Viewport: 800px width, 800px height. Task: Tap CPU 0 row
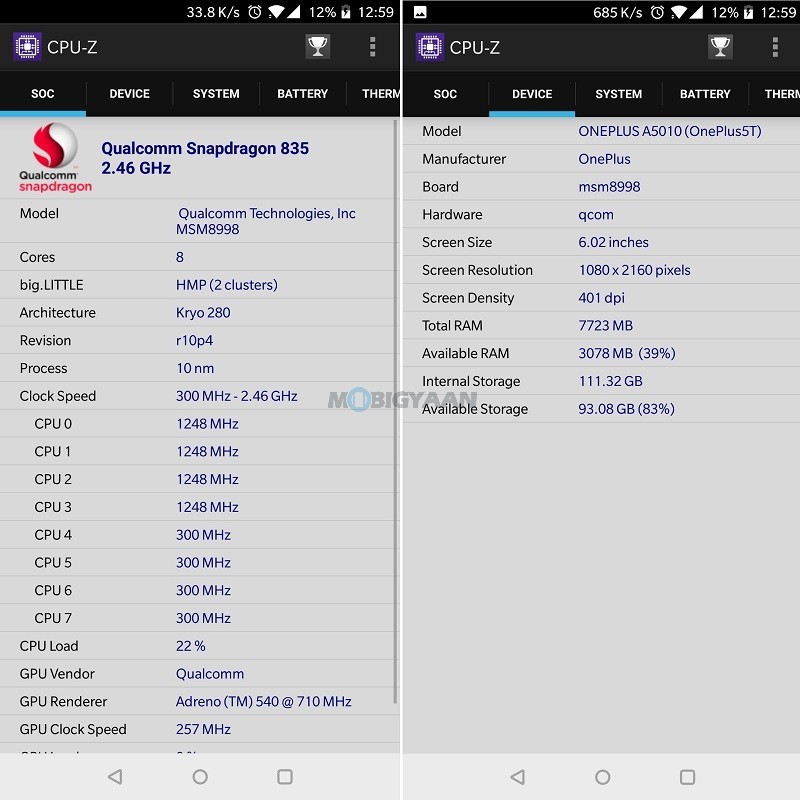click(199, 423)
